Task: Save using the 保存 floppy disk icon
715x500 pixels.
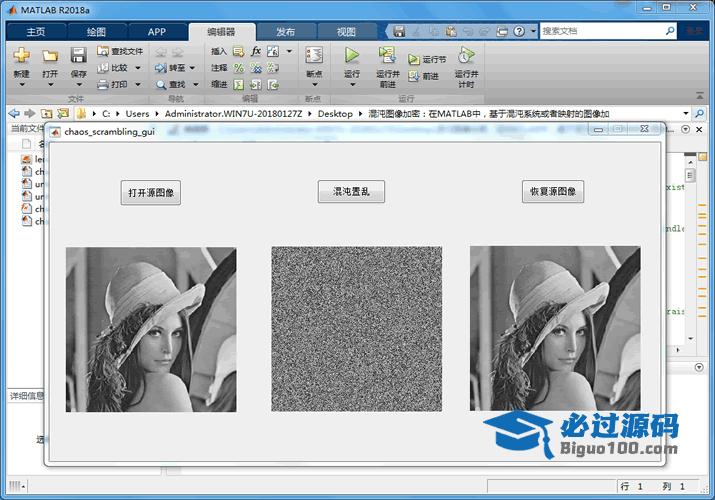Action: (78, 56)
